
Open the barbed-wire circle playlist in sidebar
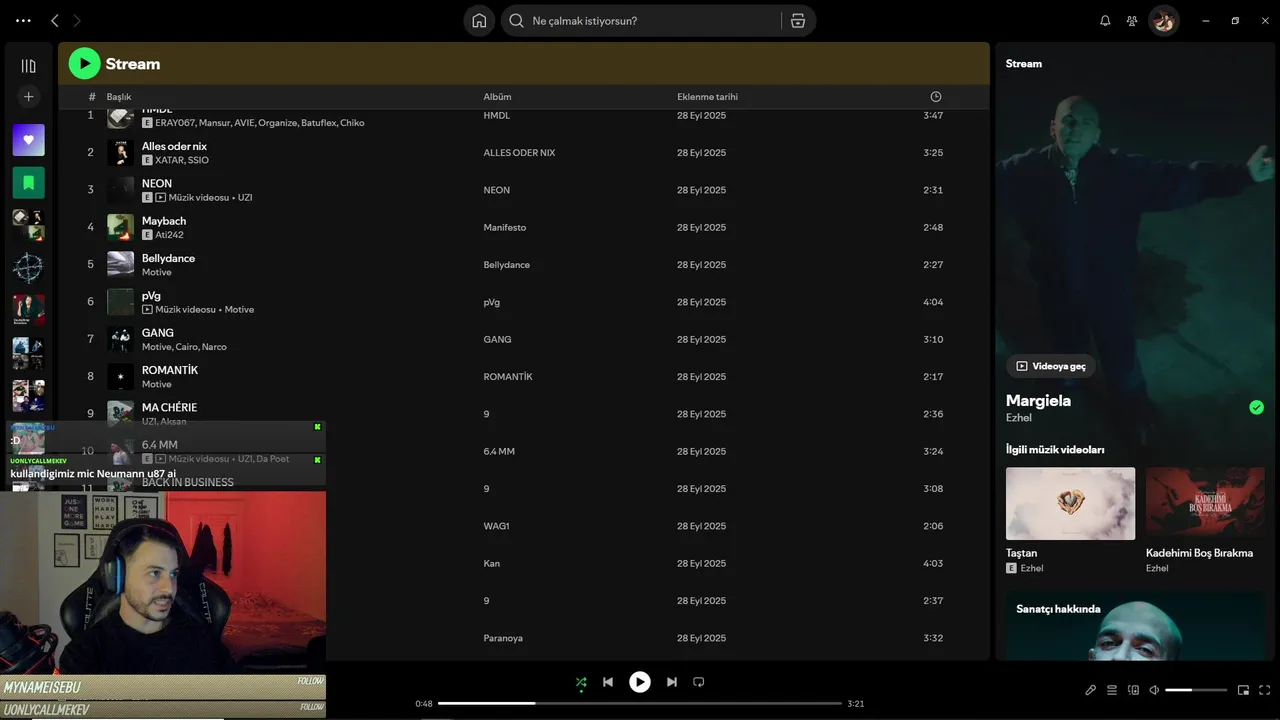(28, 268)
